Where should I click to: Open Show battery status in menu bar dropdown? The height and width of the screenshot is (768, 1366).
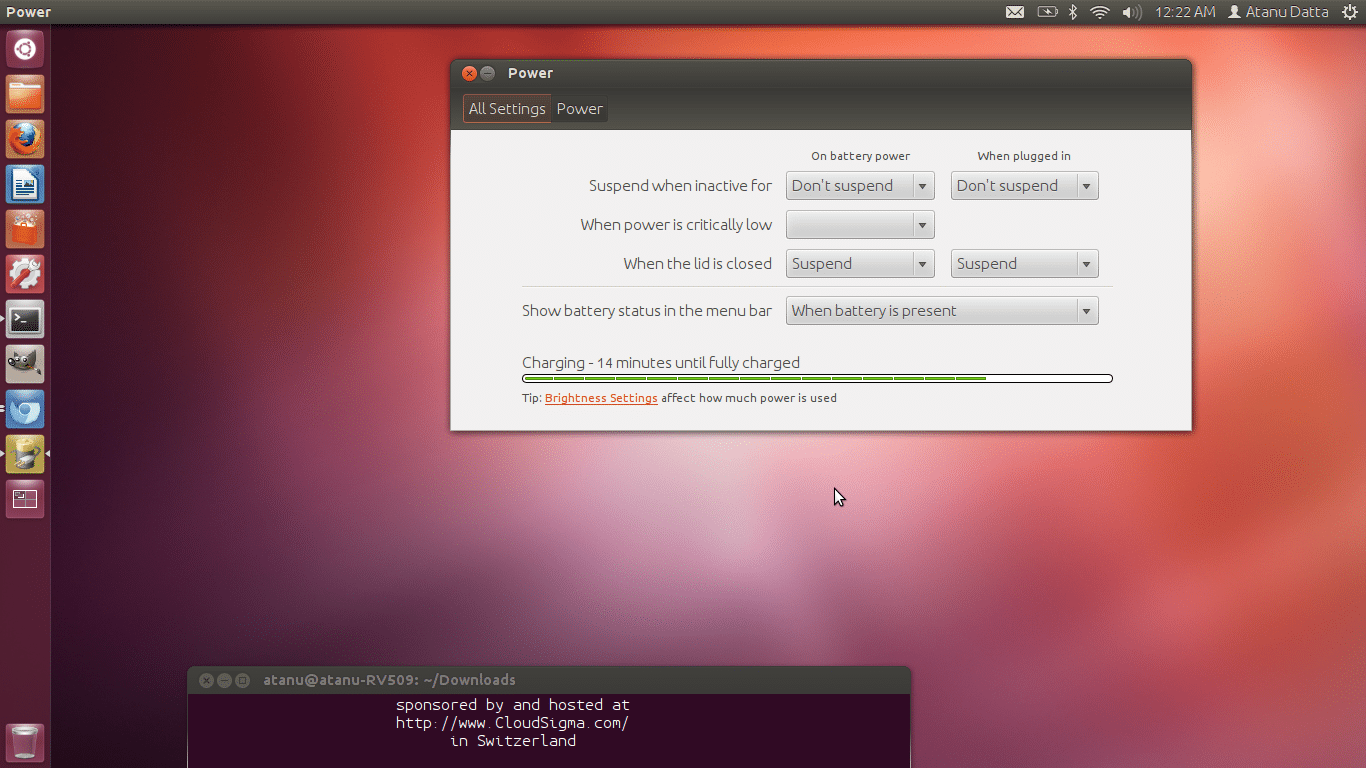point(942,311)
